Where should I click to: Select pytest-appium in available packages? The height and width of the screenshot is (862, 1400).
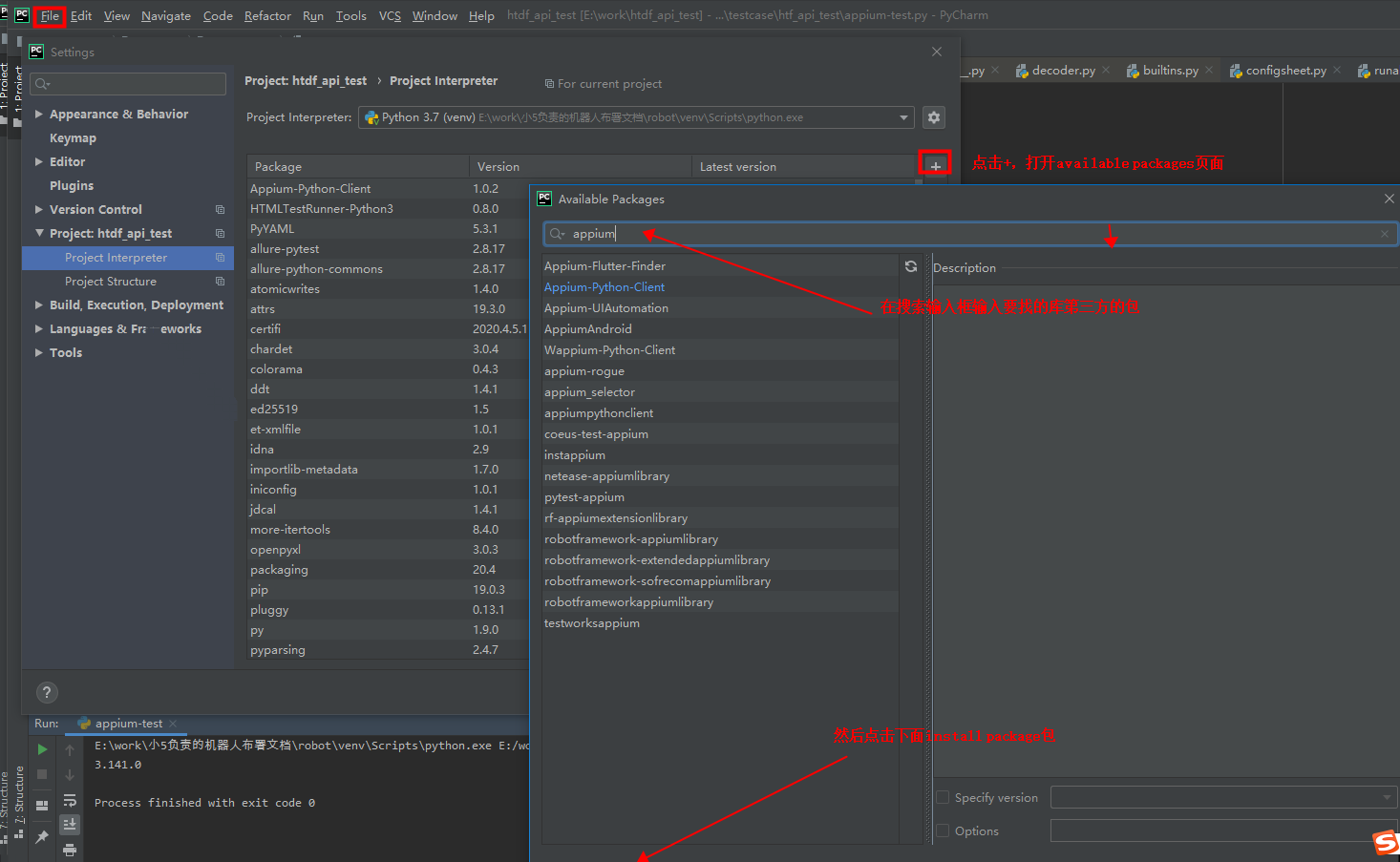(720, 496)
